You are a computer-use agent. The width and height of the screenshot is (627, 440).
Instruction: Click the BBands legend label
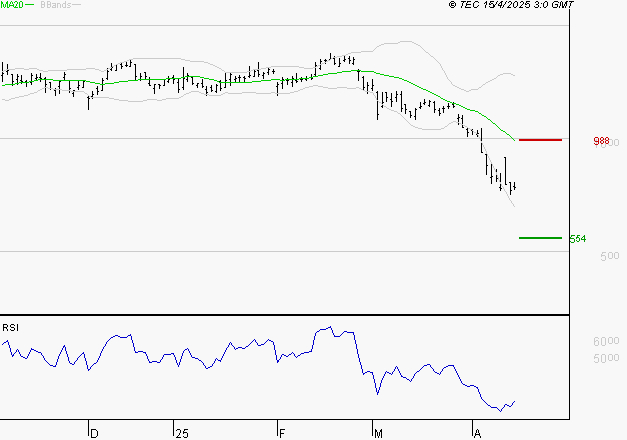coord(56,5)
